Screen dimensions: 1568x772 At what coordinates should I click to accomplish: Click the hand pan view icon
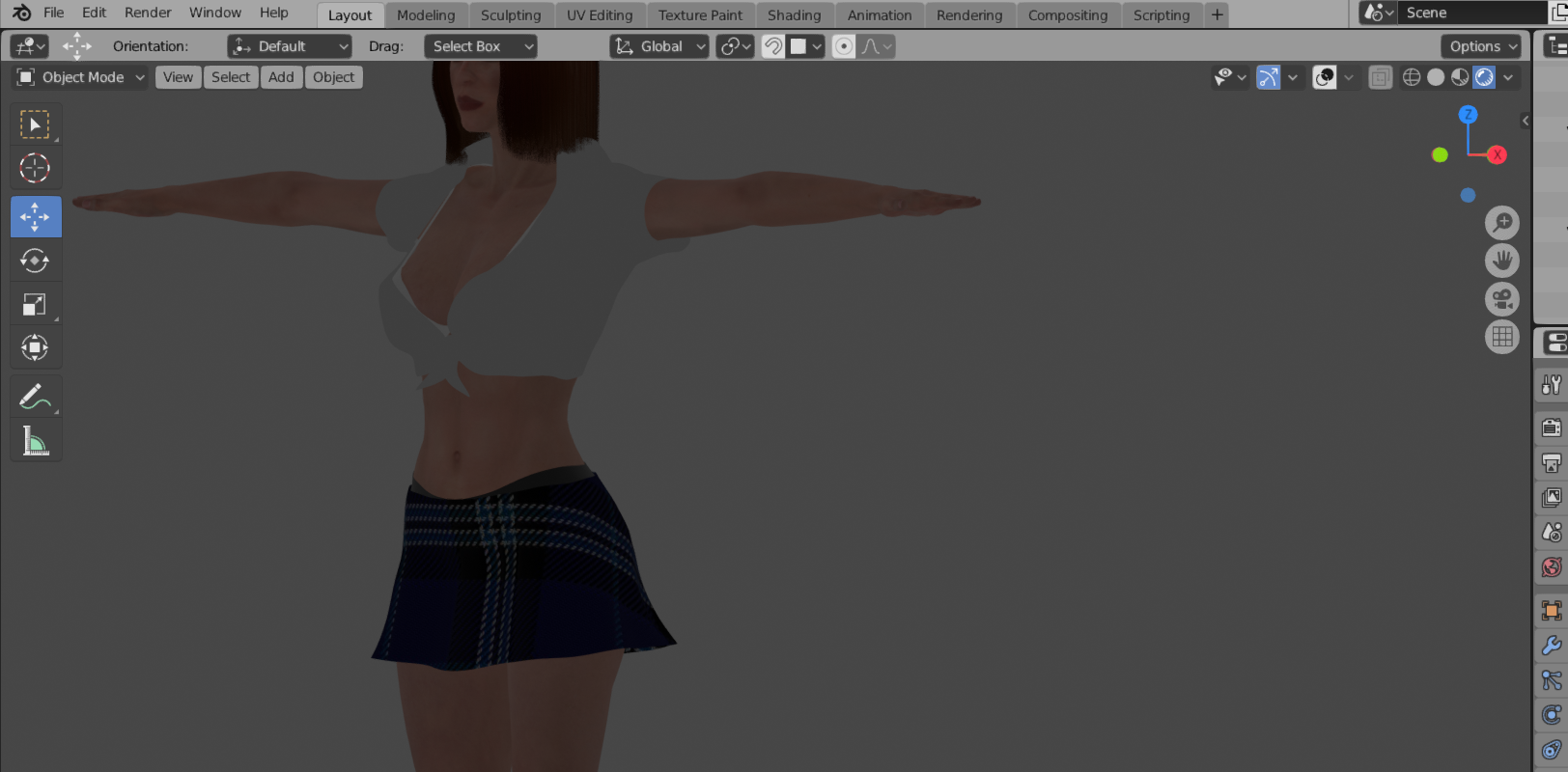(1501, 261)
